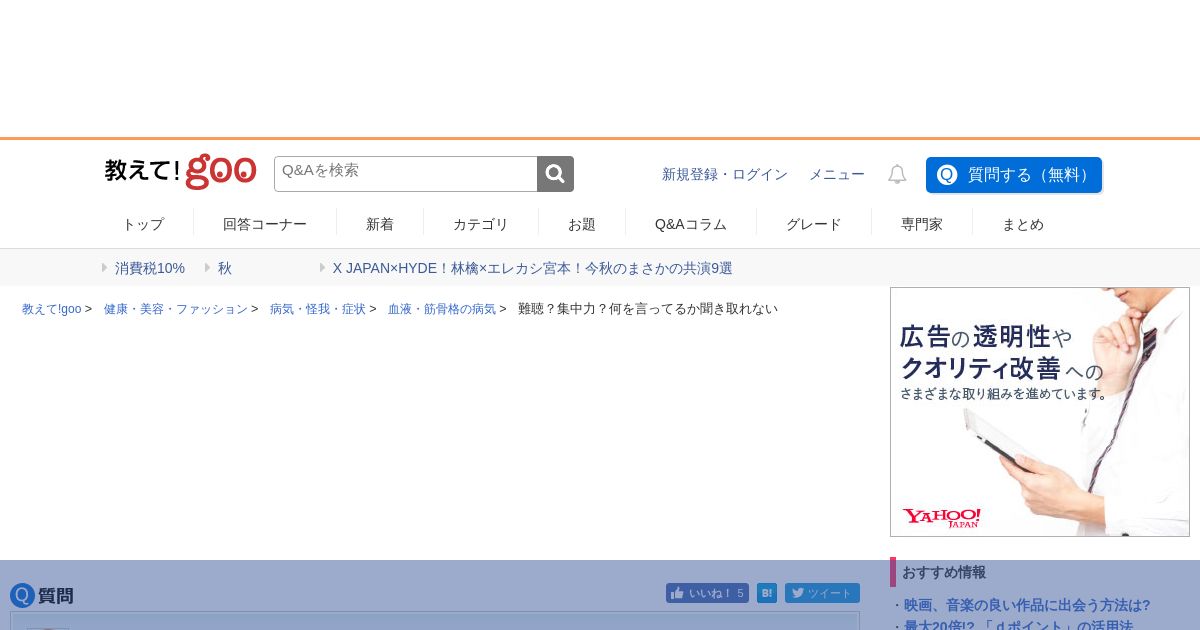This screenshot has width=1200, height=630.
Task: Select the 新着 nav tab
Action: coord(380,224)
